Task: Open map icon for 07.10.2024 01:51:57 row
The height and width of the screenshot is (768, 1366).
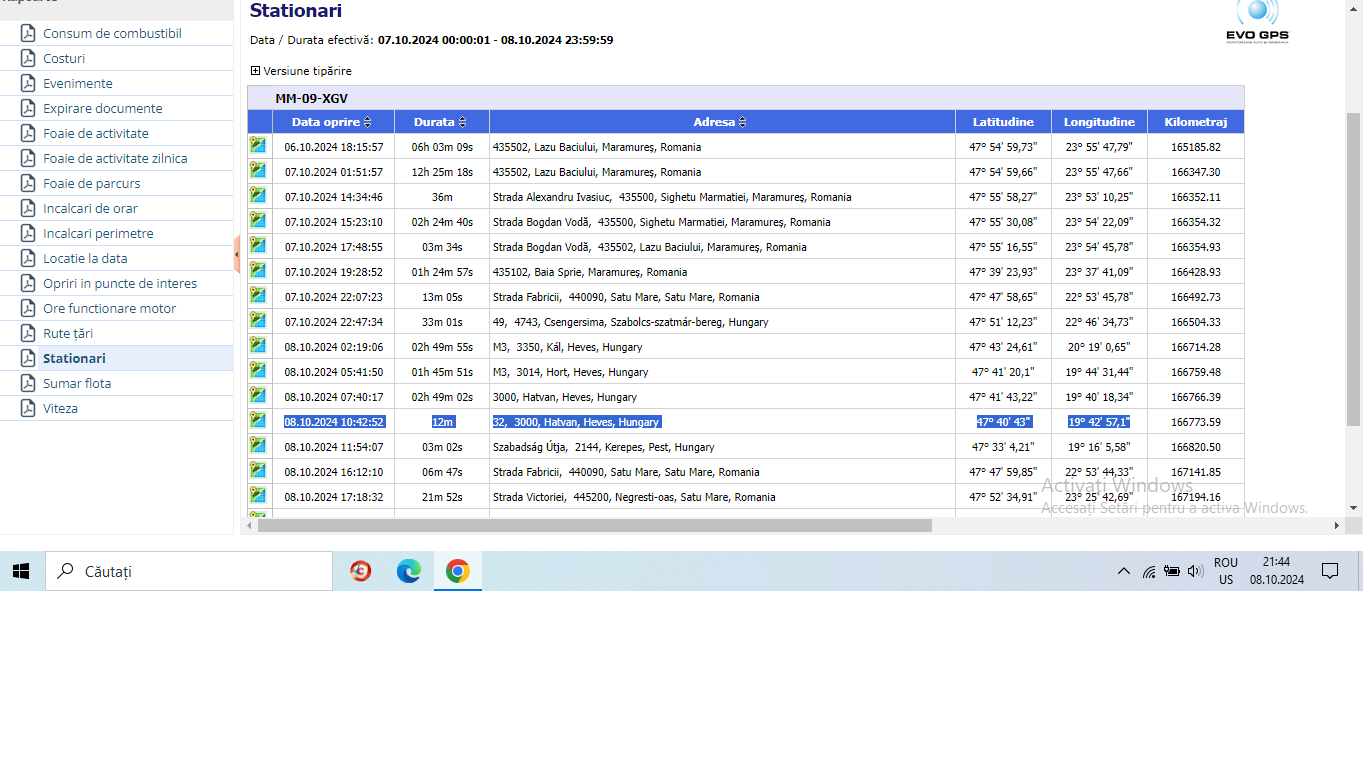Action: 258,170
